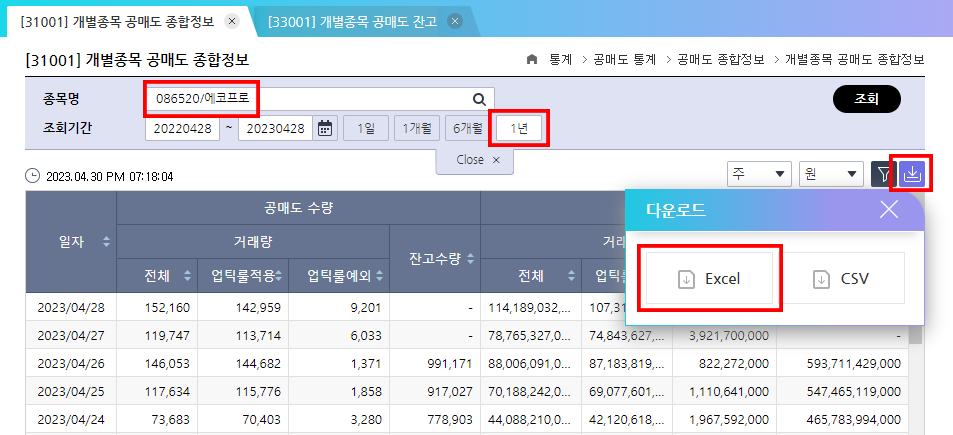Click cell value 9,201
Image resolution: width=953 pixels, height=435 pixels.
[365, 308]
